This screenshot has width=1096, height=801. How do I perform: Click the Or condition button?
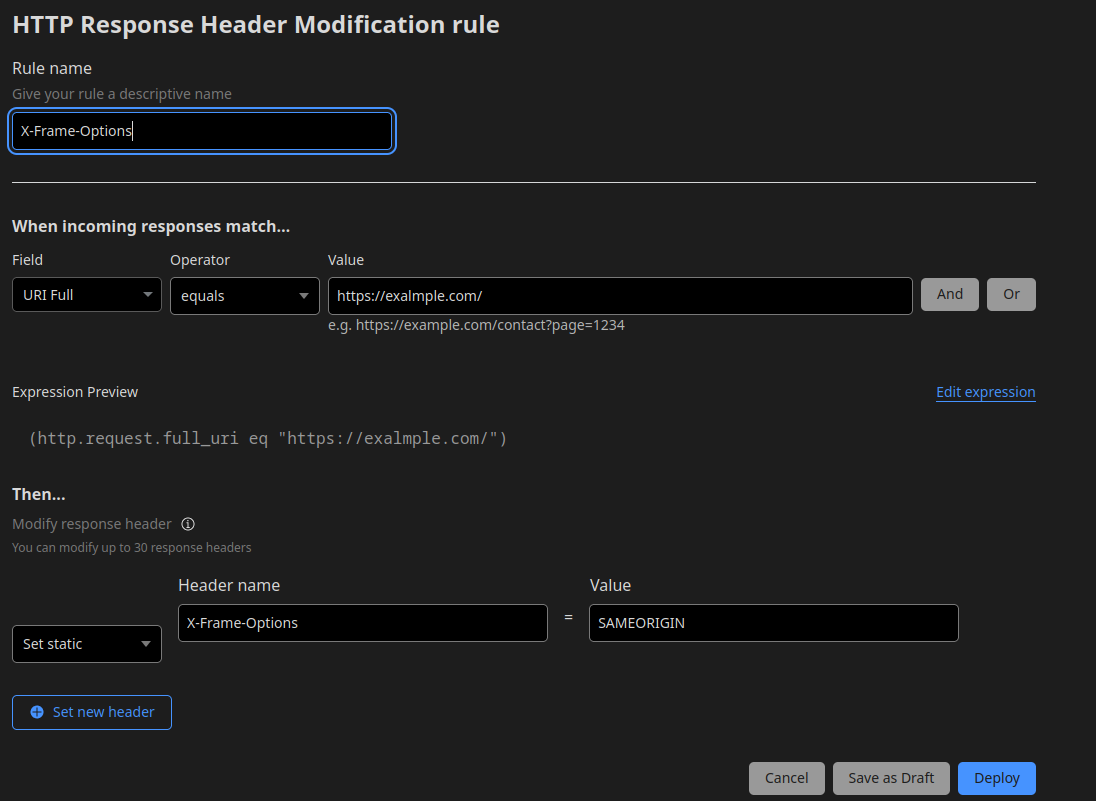pos(1010,294)
